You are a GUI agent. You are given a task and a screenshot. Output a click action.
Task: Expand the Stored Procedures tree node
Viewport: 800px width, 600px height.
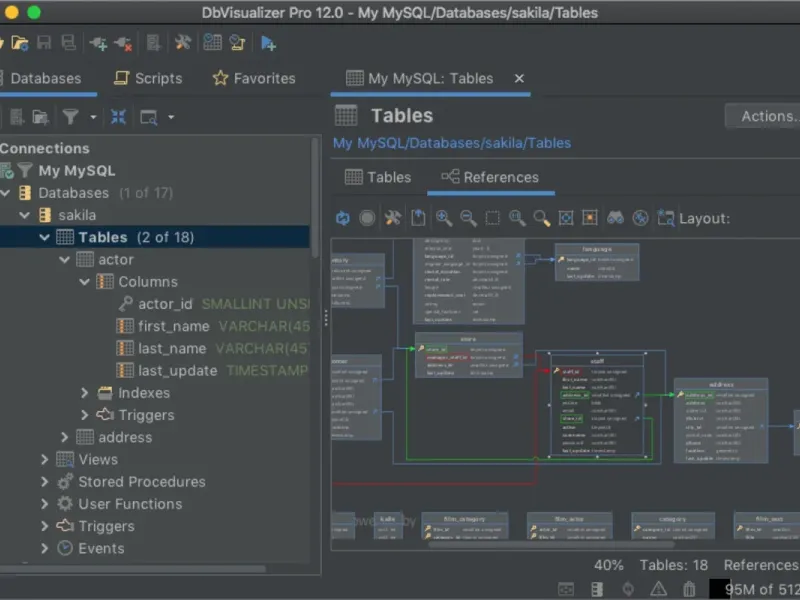click(x=45, y=482)
